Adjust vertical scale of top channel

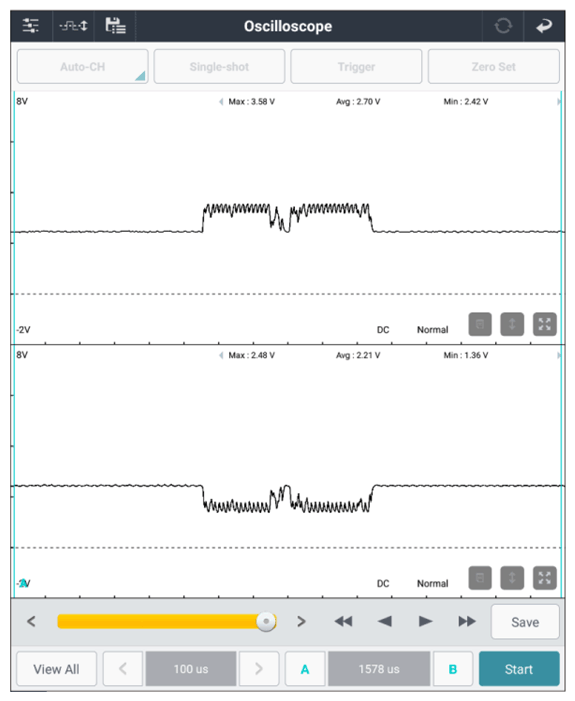point(512,324)
